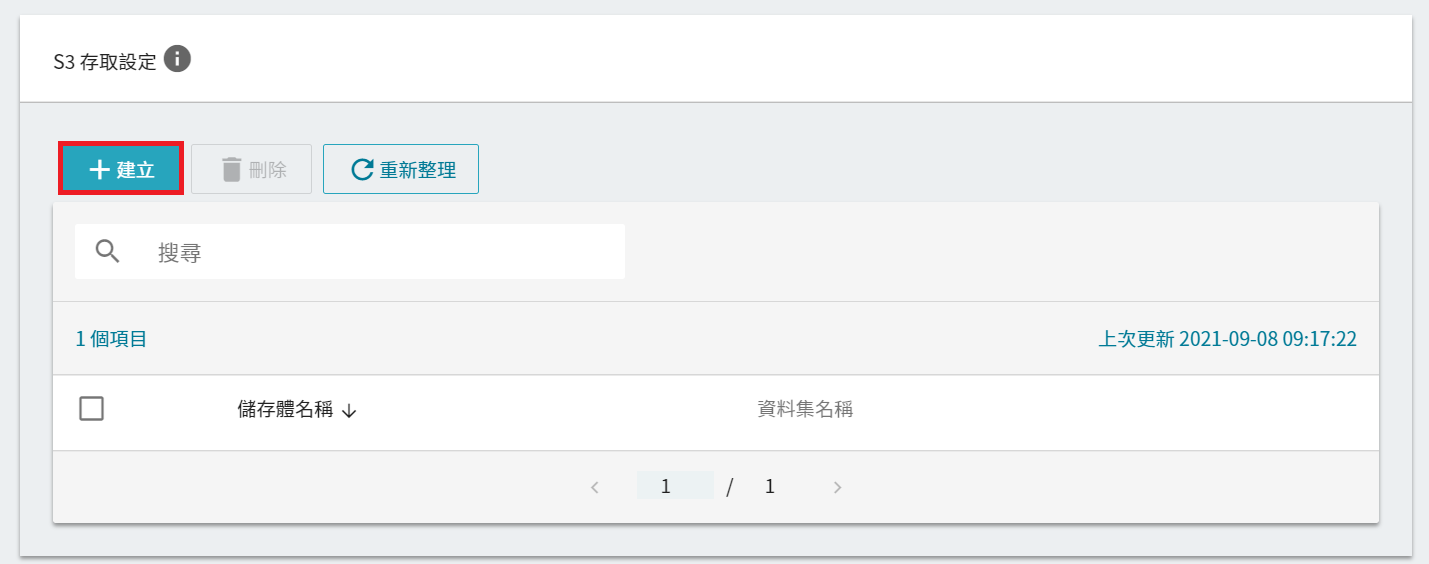This screenshot has height=564, width=1429.
Task: Click the S3 存取設定 section title
Action: coord(105,62)
